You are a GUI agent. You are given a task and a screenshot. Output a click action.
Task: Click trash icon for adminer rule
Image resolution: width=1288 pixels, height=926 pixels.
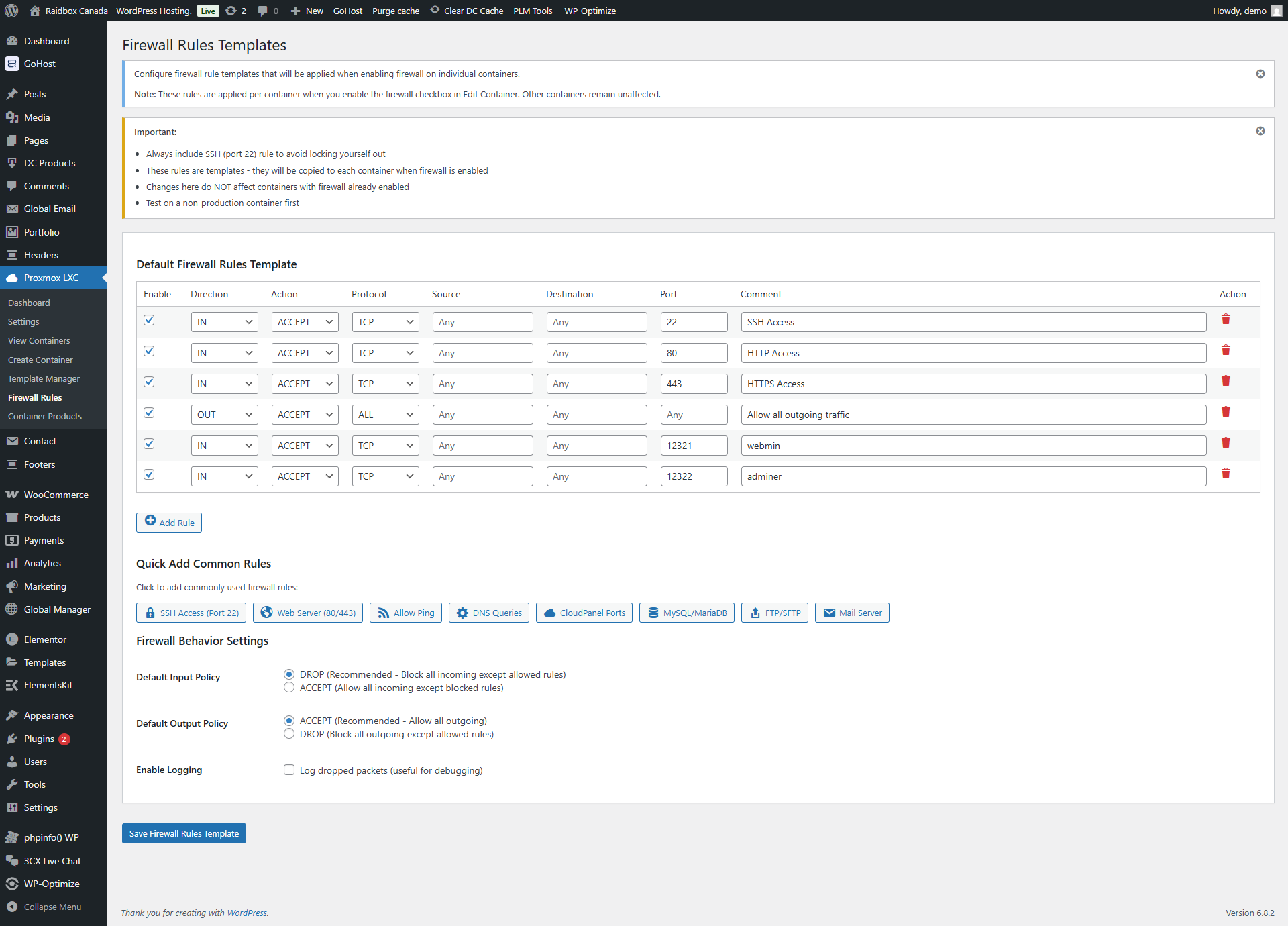1226,474
